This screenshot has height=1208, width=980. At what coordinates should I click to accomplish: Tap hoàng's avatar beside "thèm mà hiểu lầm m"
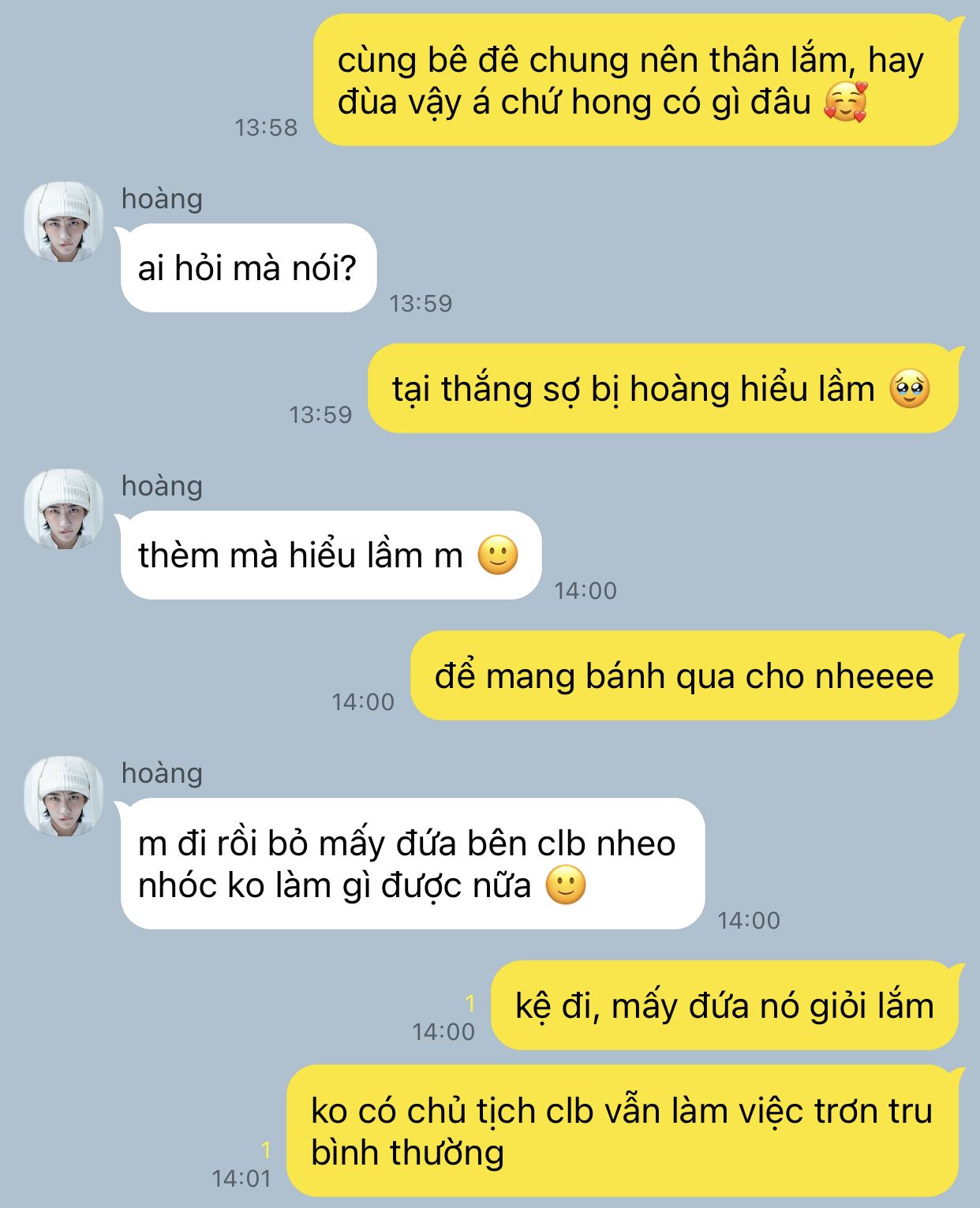pos(64,509)
